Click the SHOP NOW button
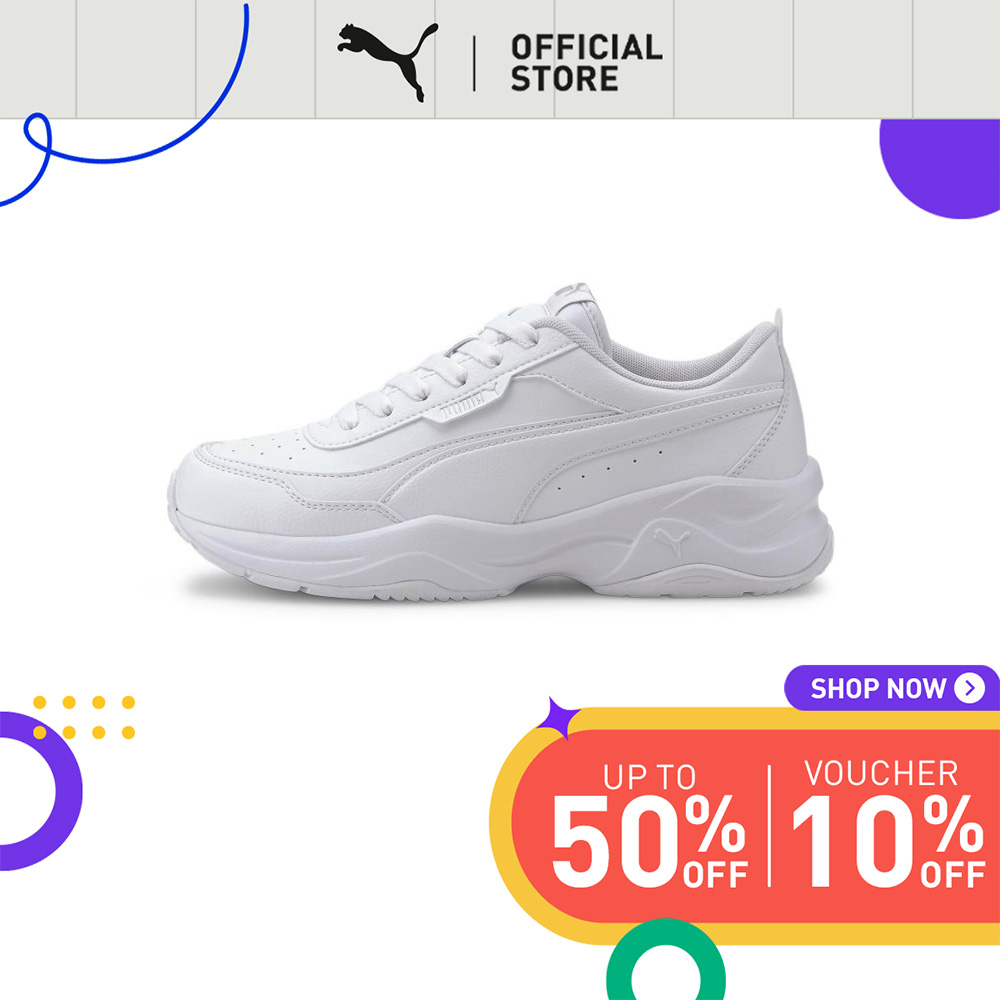 pos(892,688)
